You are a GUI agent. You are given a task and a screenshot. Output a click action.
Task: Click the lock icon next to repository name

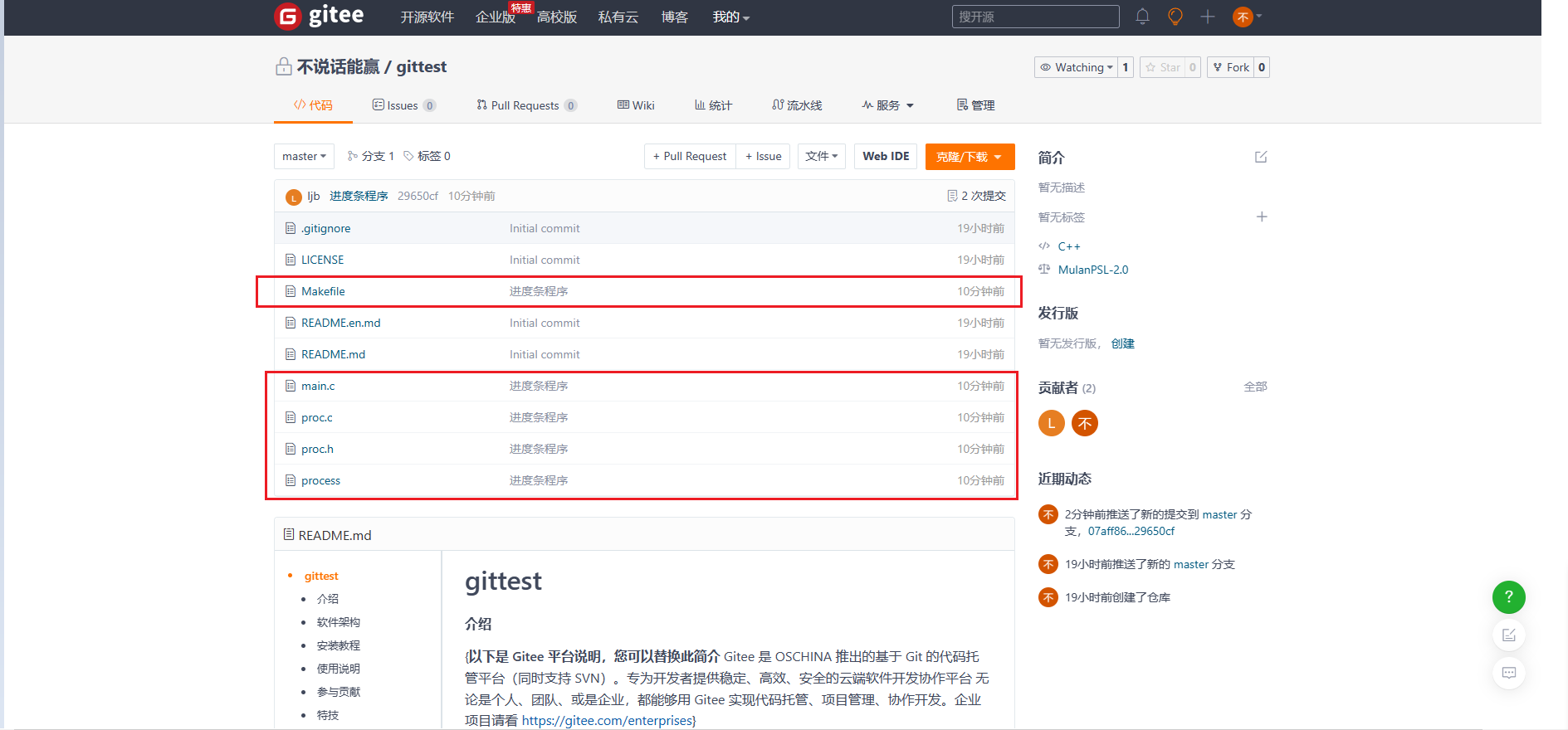pyautogui.click(x=284, y=66)
